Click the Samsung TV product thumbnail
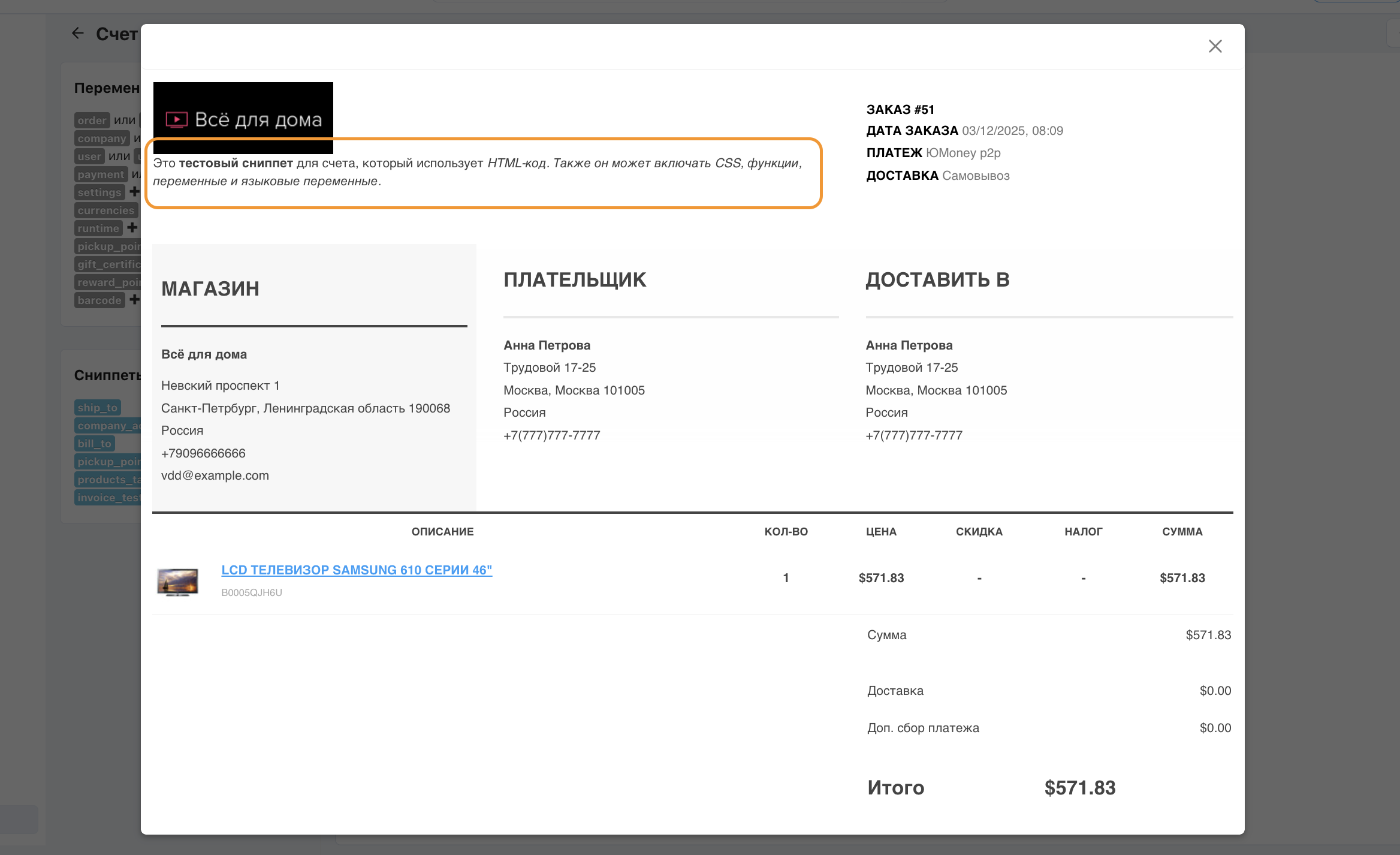Viewport: 1400px width, 855px height. tap(177, 582)
